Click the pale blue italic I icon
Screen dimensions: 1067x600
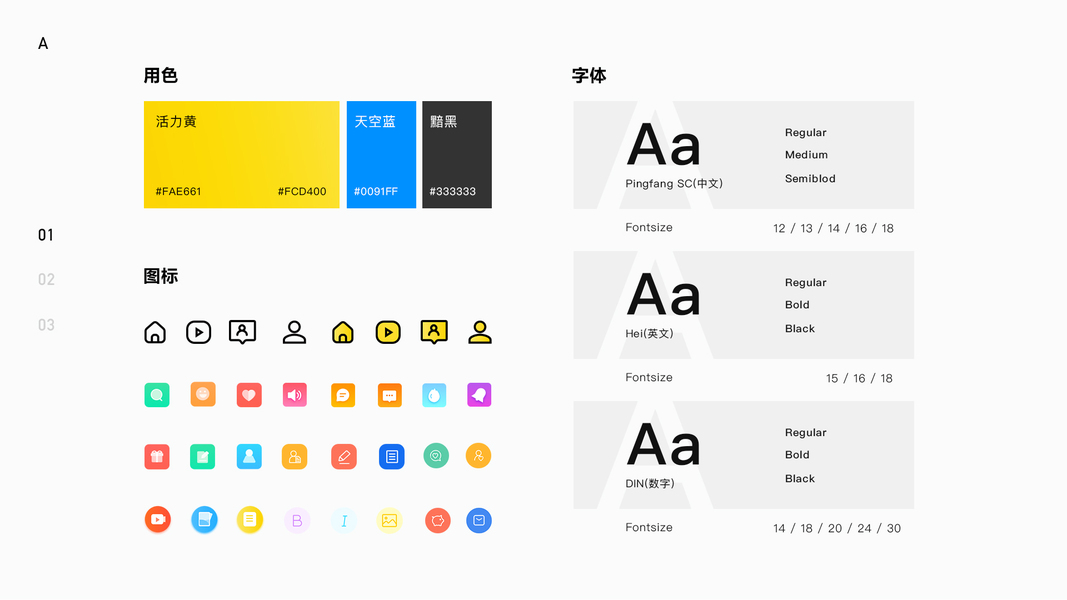tap(344, 520)
